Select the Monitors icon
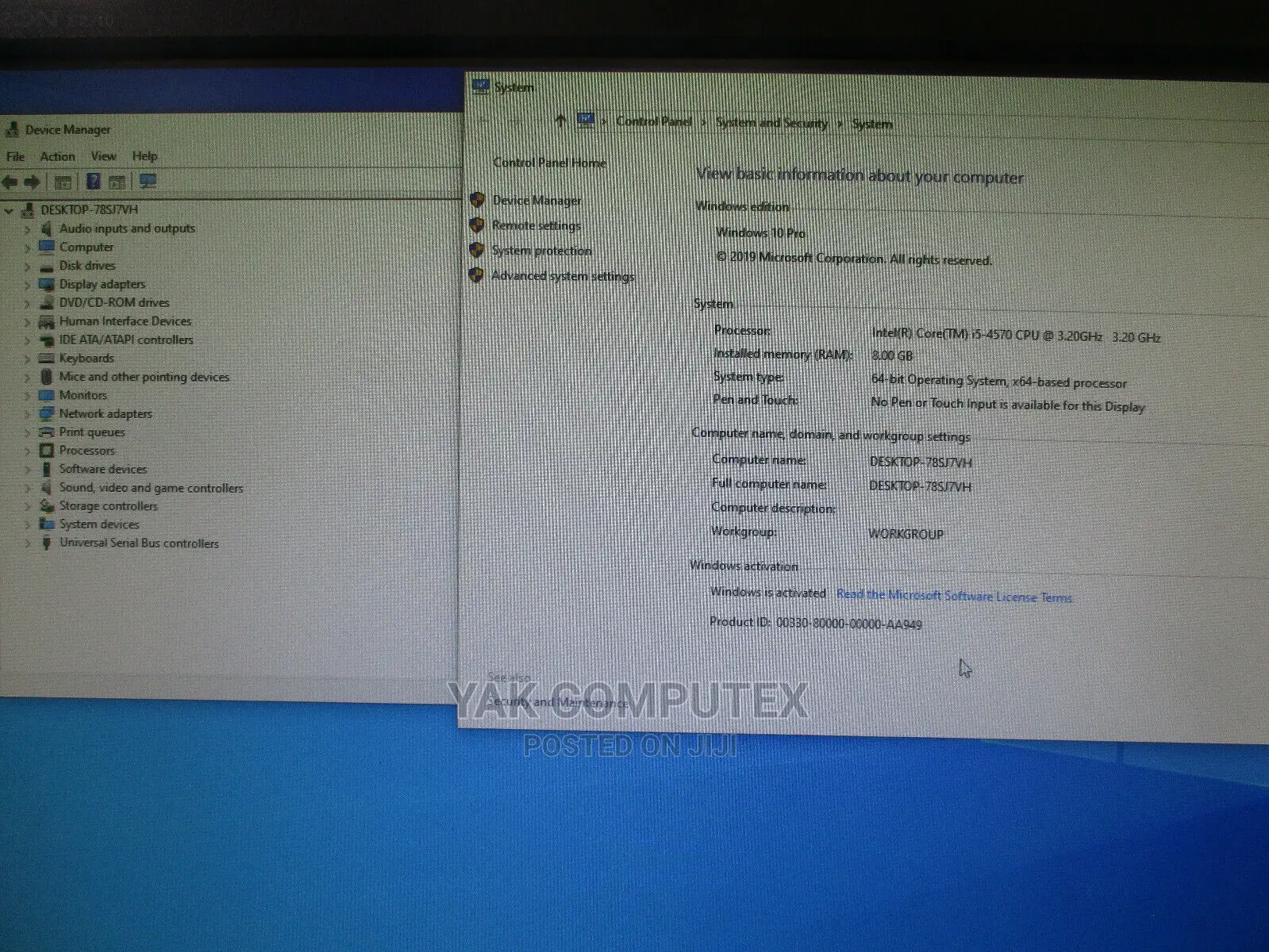 coord(46,395)
